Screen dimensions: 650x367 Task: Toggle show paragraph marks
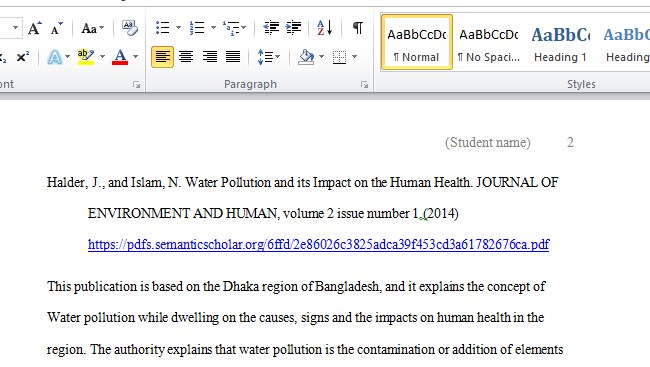(358, 28)
